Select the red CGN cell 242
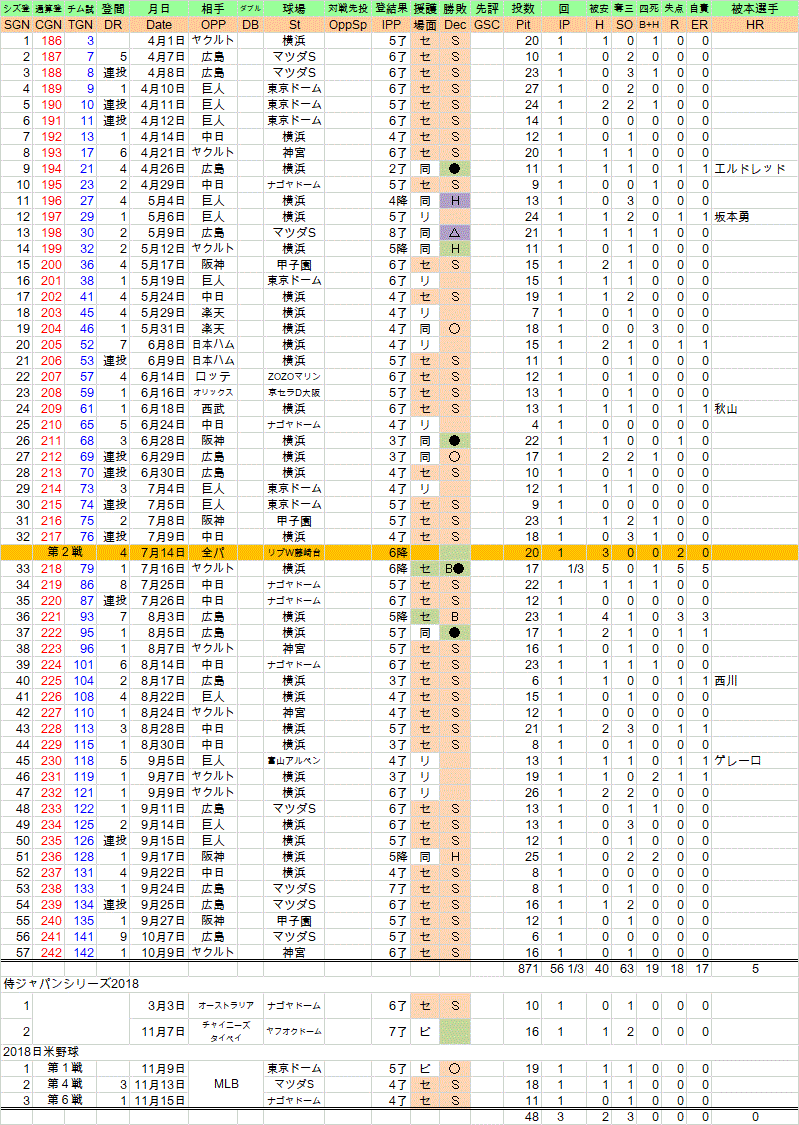 (x=51, y=953)
